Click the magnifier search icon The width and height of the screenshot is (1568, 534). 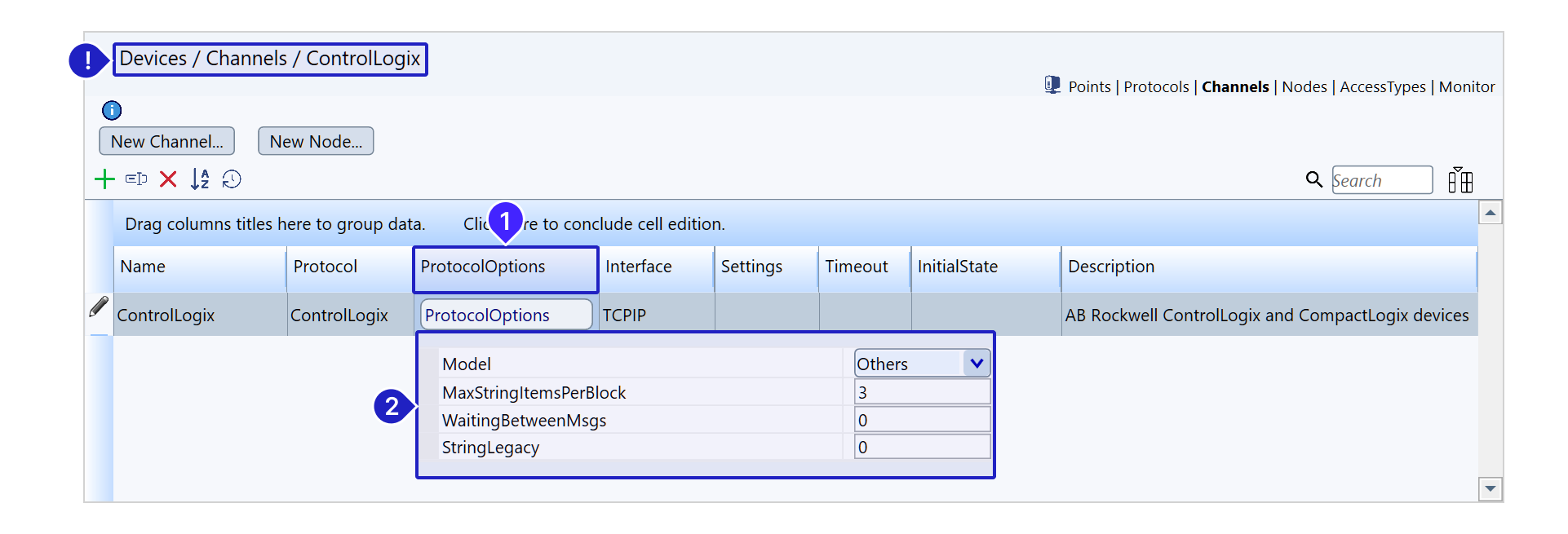tap(1313, 179)
